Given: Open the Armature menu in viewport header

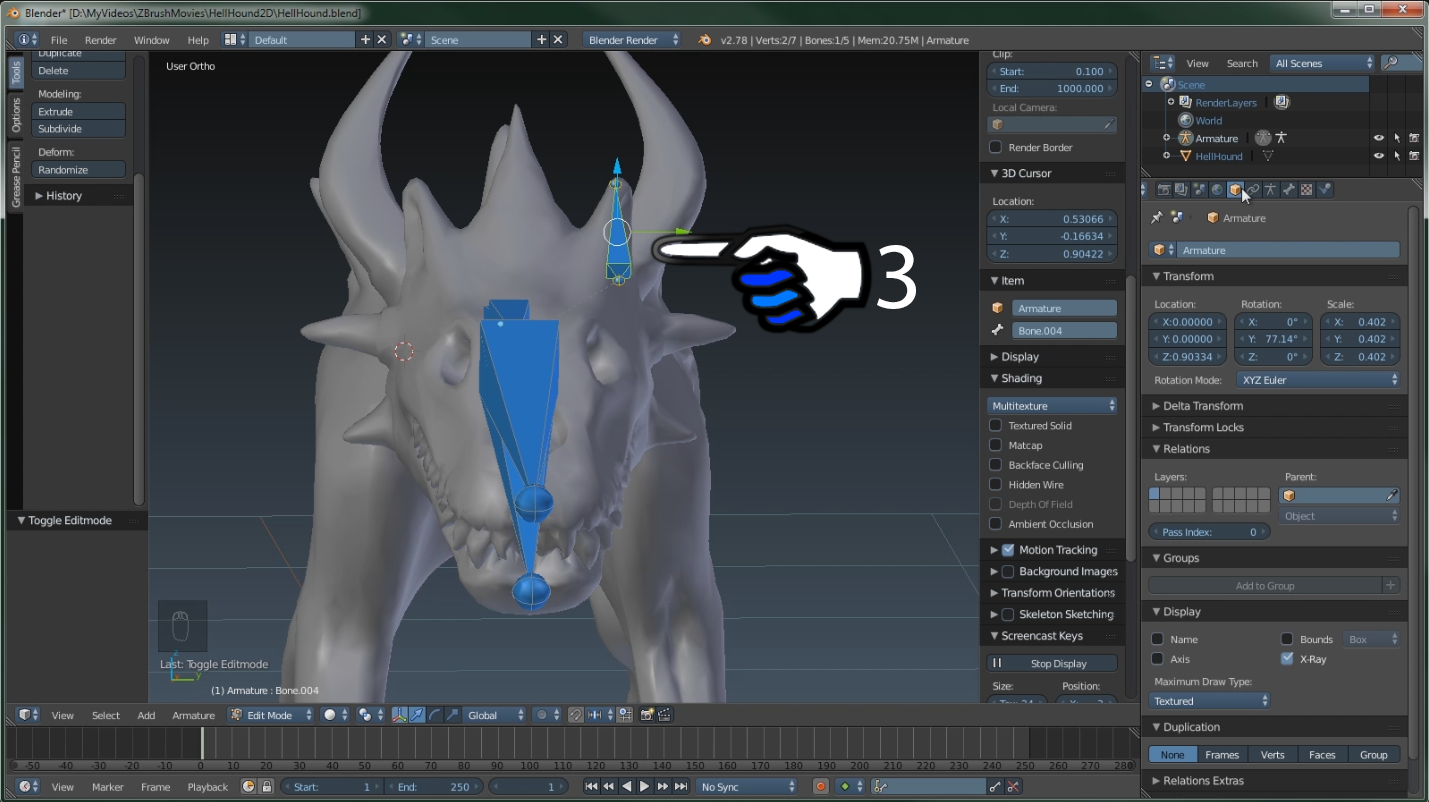Looking at the screenshot, I should coord(193,715).
